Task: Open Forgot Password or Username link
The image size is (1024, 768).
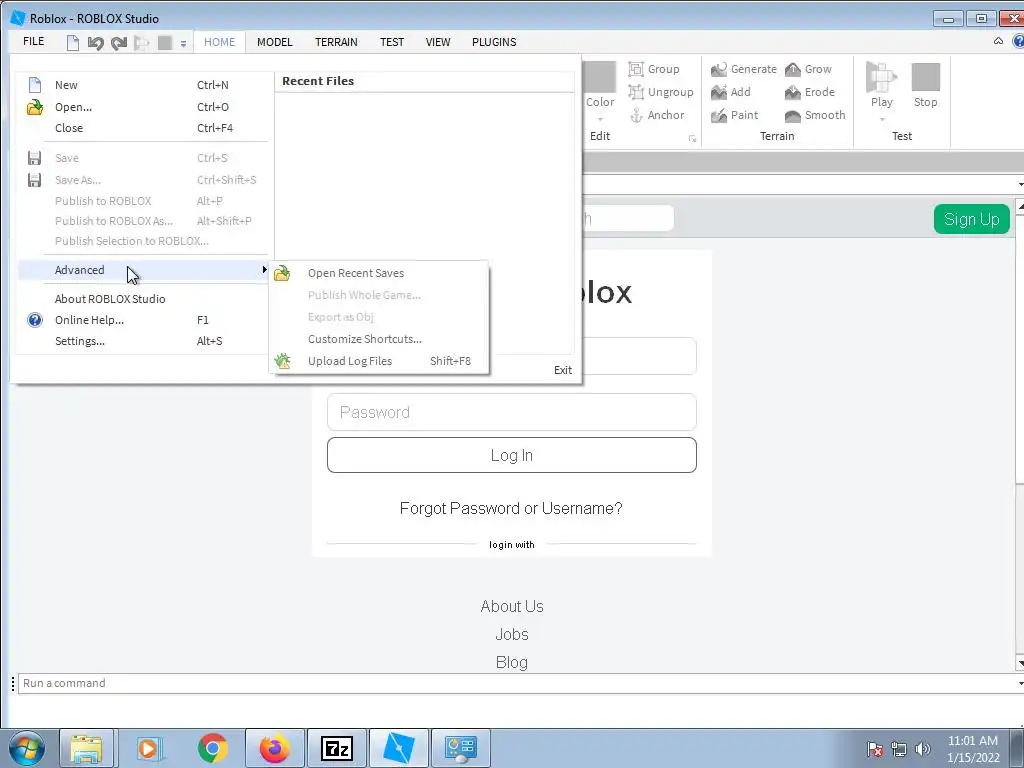Action: click(x=511, y=508)
